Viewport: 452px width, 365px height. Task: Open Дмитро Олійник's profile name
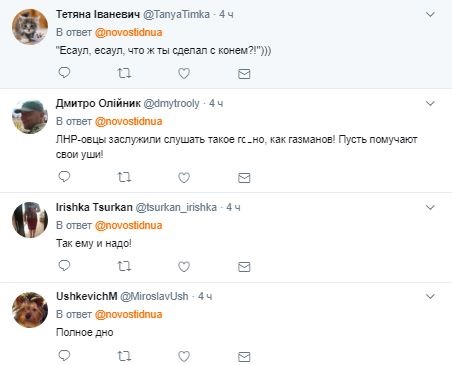(x=98, y=104)
